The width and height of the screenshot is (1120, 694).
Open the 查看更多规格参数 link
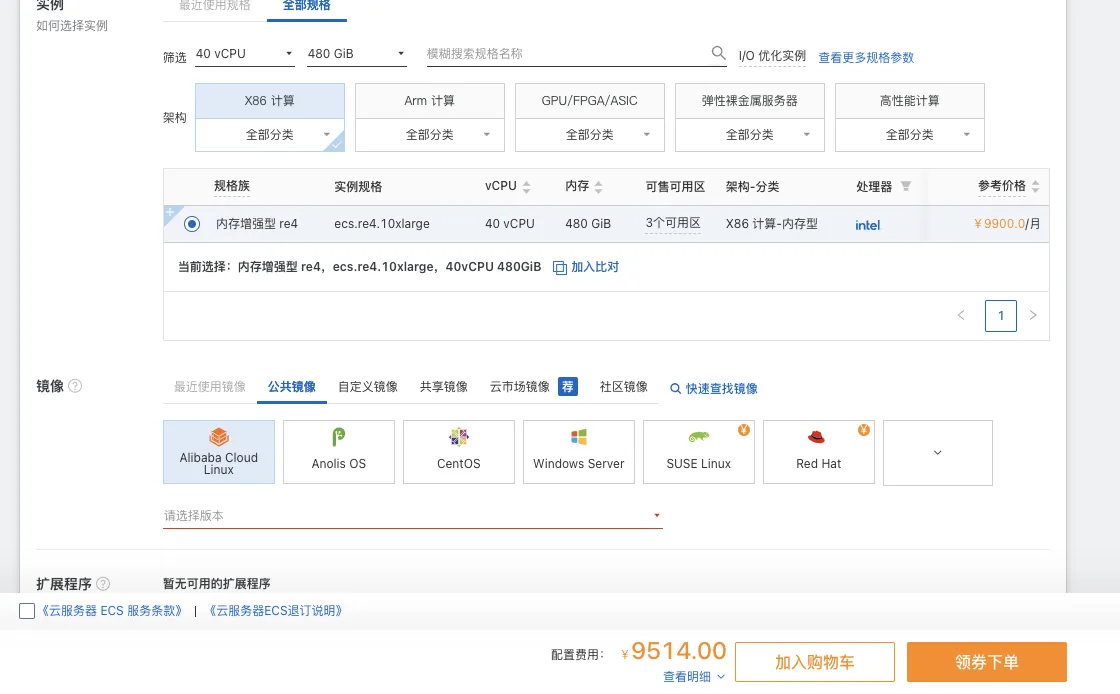tap(866, 57)
